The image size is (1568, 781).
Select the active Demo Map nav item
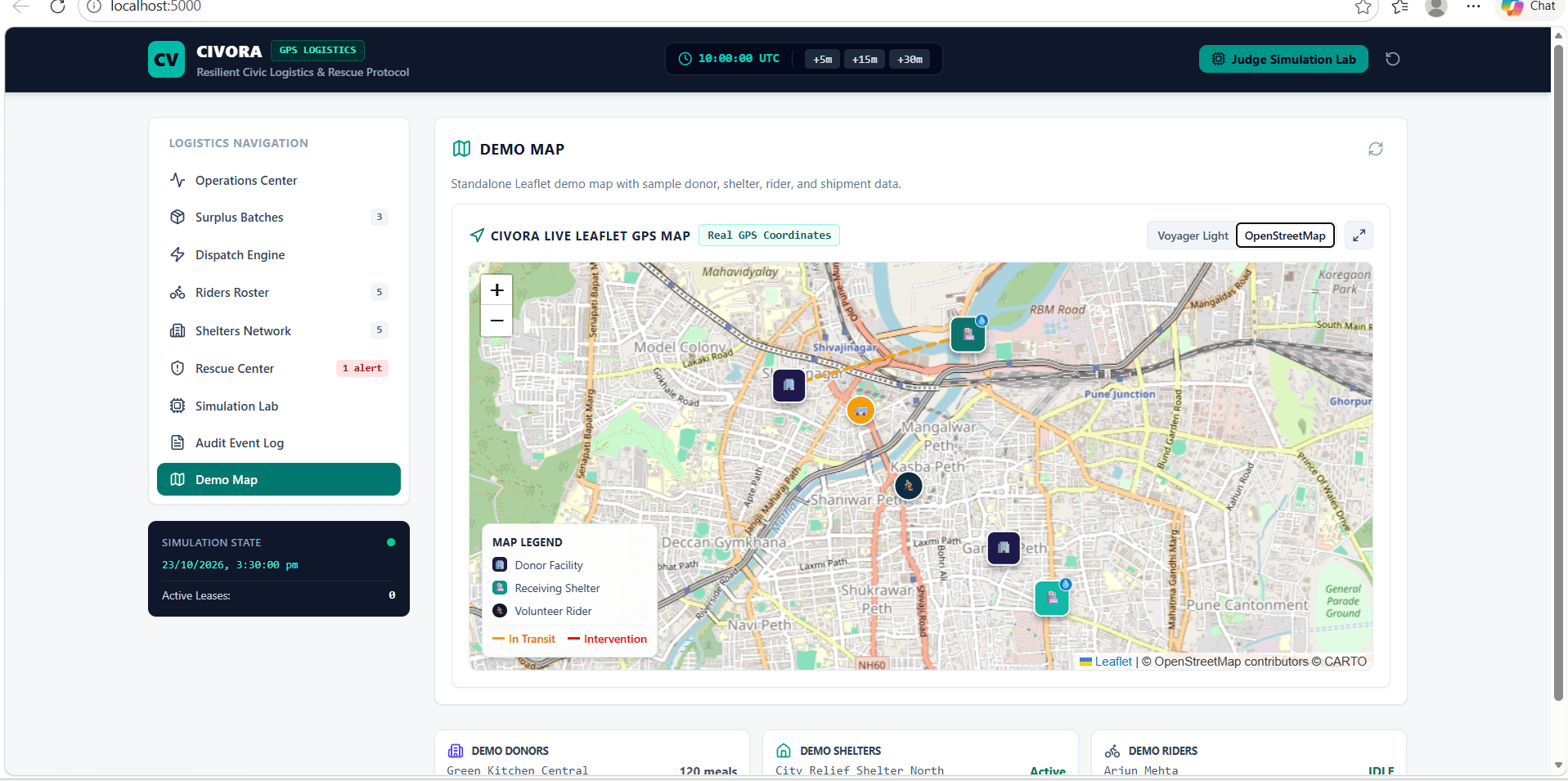278,479
